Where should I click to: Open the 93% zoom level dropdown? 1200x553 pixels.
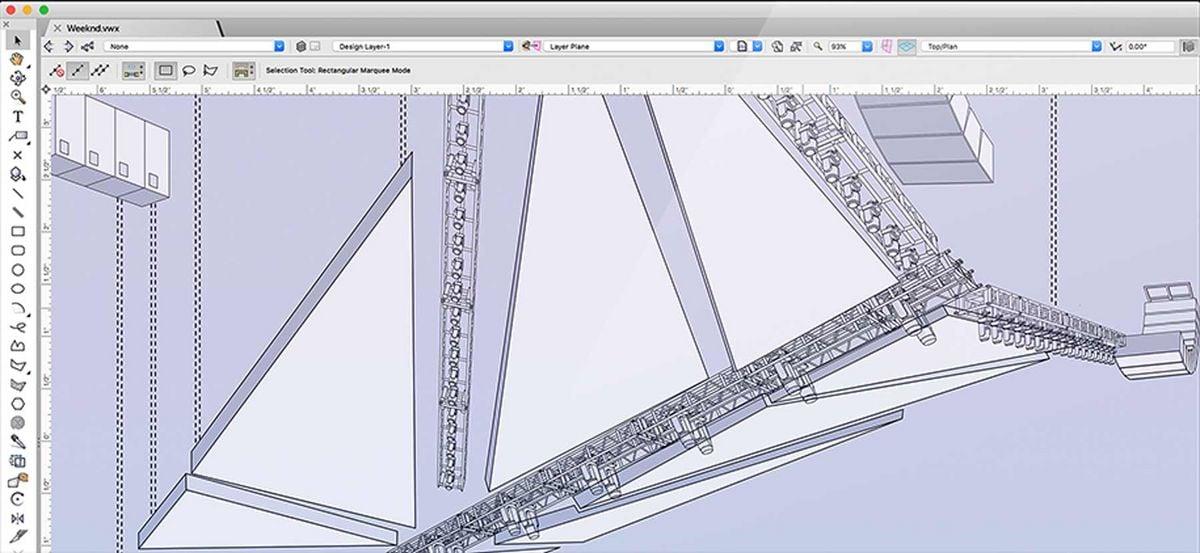click(x=850, y=46)
